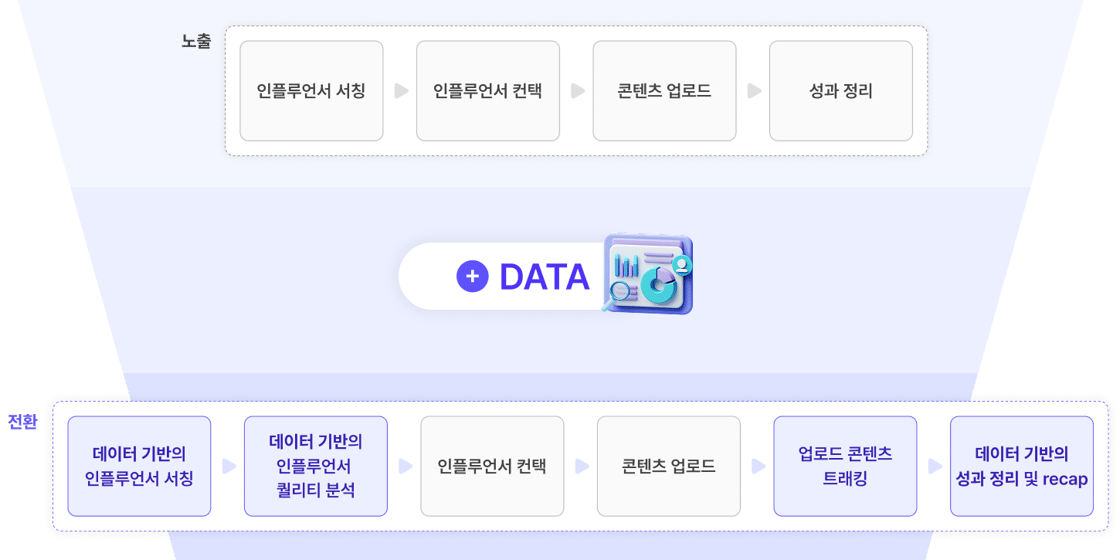Click the arrow after top-row 인플루언서 서칭 box
Screen dimensions: 1120x560
pyautogui.click(x=401, y=91)
